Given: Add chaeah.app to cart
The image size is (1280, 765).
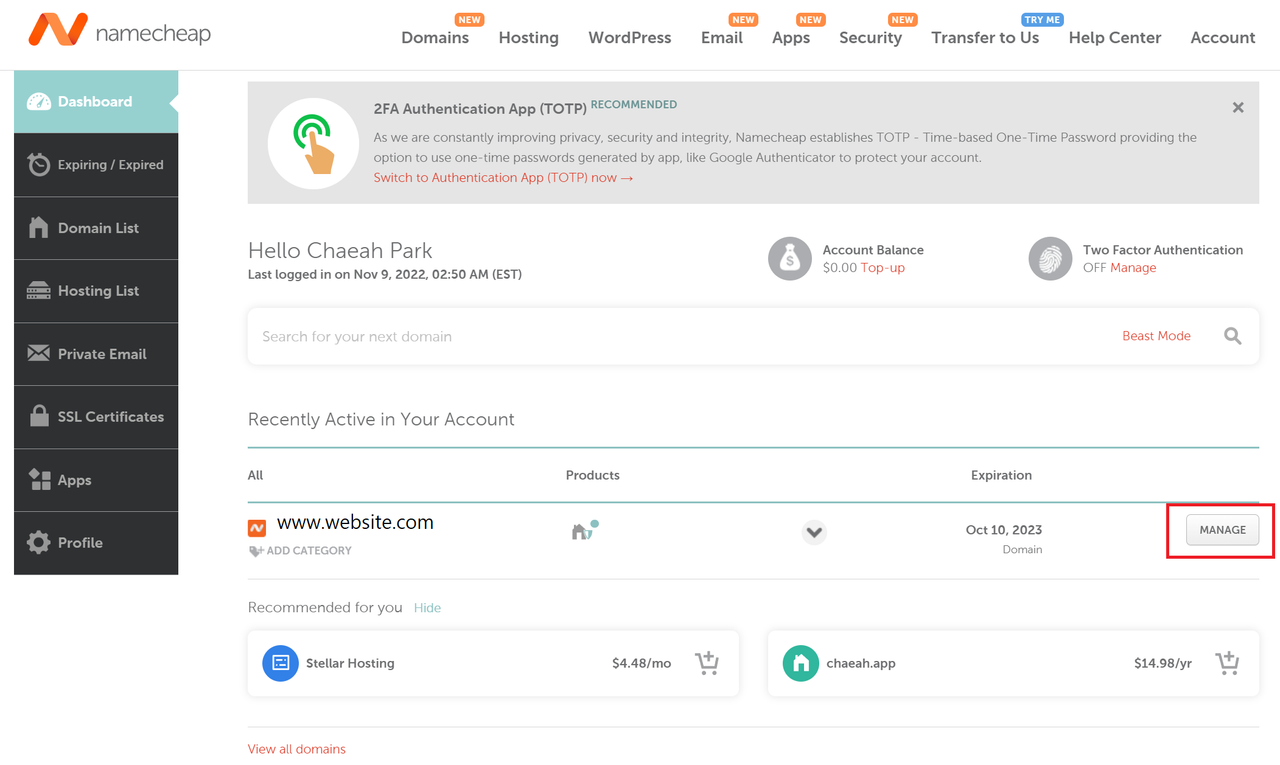Looking at the screenshot, I should click(1227, 662).
